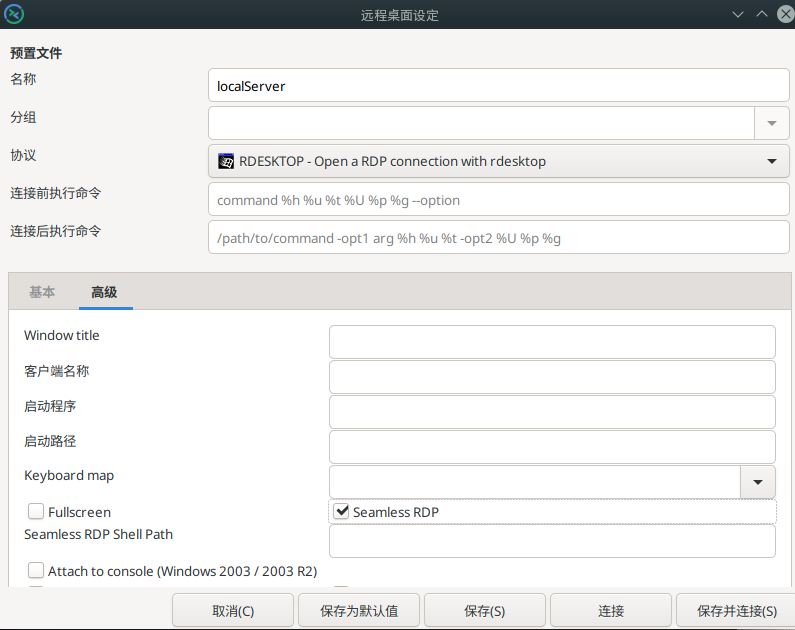
Task: Click the 预置文件 section heading
Action: 36,53
